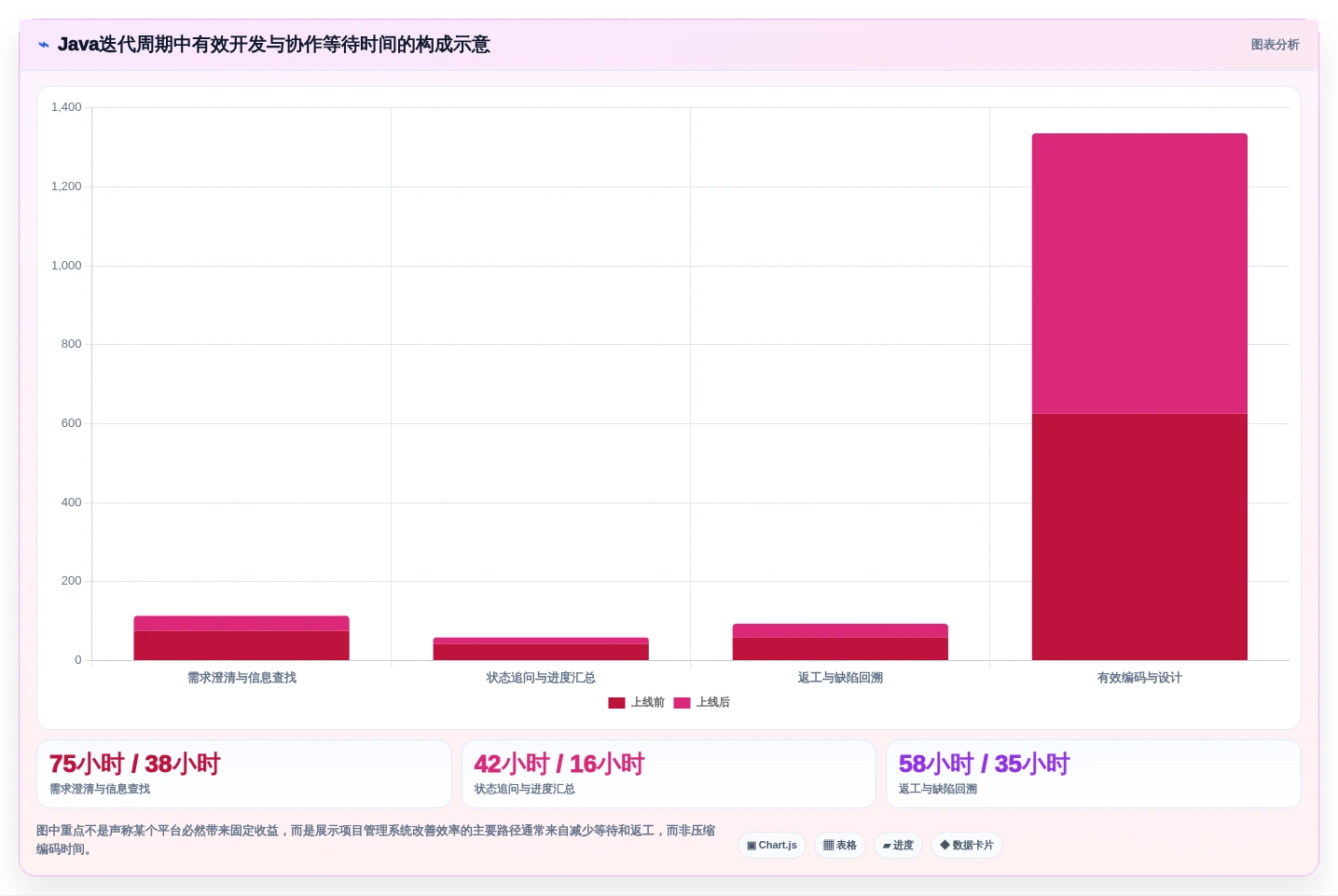Open the 42小时 / 16小时 stat card

(x=669, y=774)
